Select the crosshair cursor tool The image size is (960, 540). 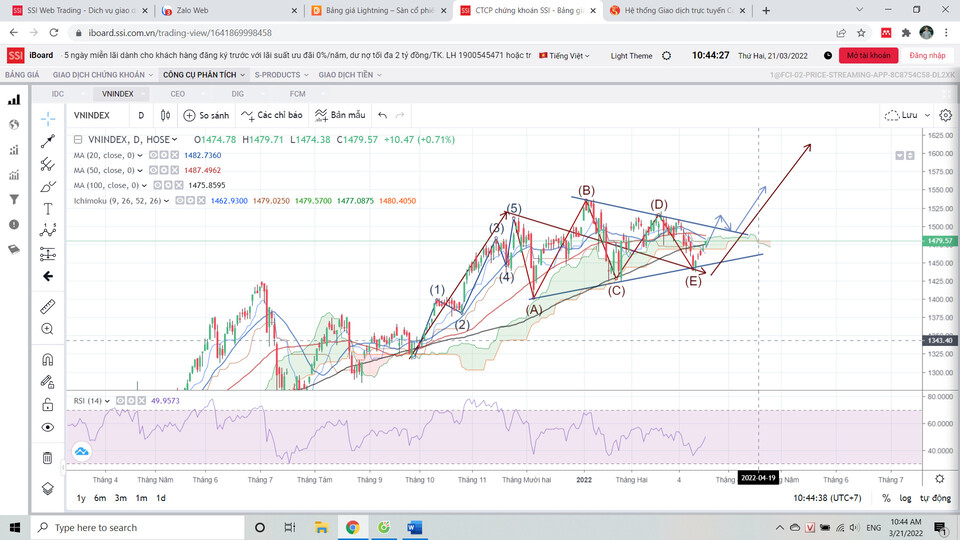[x=47, y=118]
